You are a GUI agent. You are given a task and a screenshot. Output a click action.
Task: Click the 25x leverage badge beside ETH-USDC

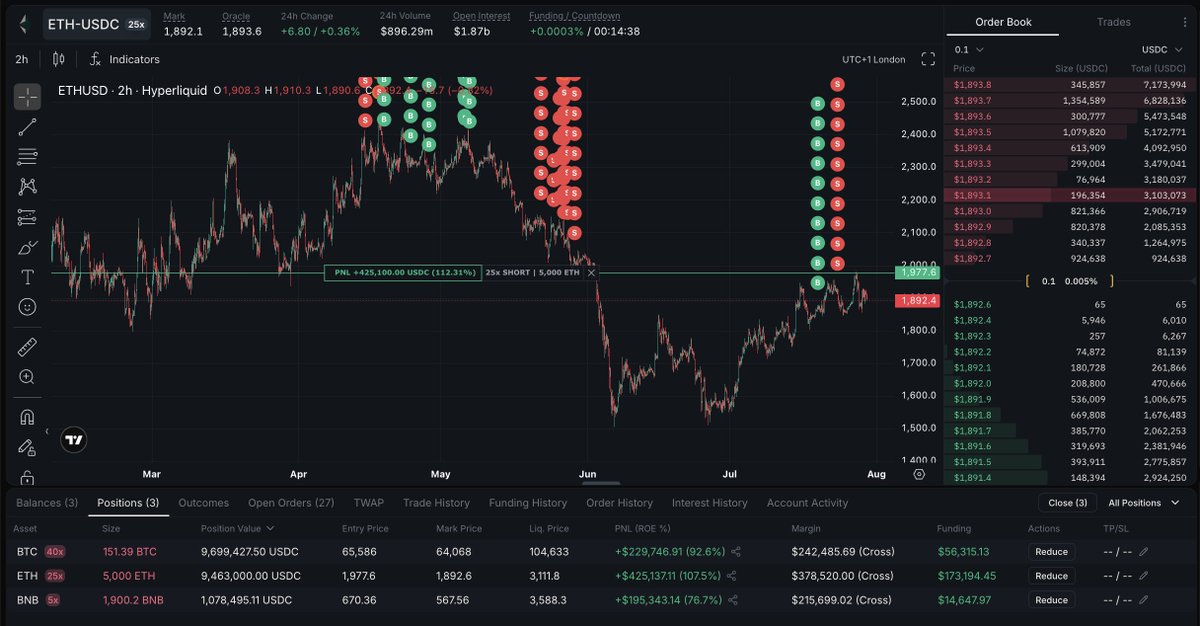136,23
